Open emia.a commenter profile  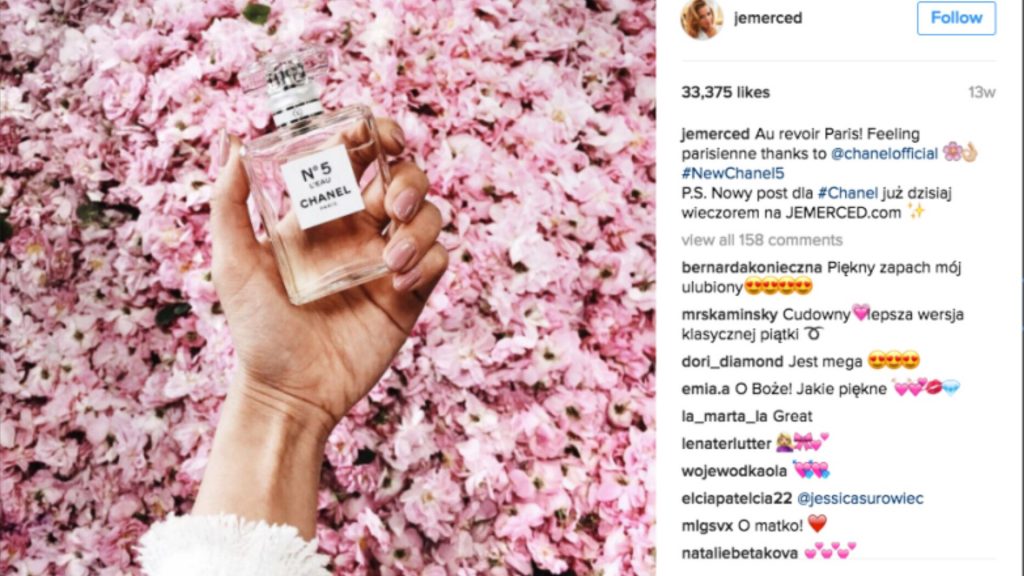[705, 389]
